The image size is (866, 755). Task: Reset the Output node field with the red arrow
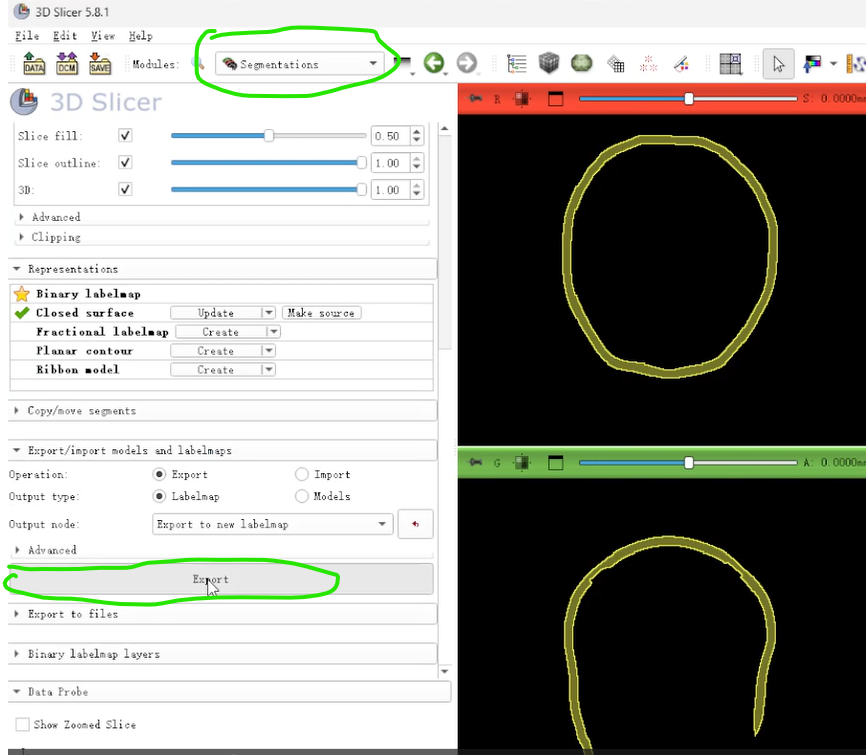click(x=415, y=524)
